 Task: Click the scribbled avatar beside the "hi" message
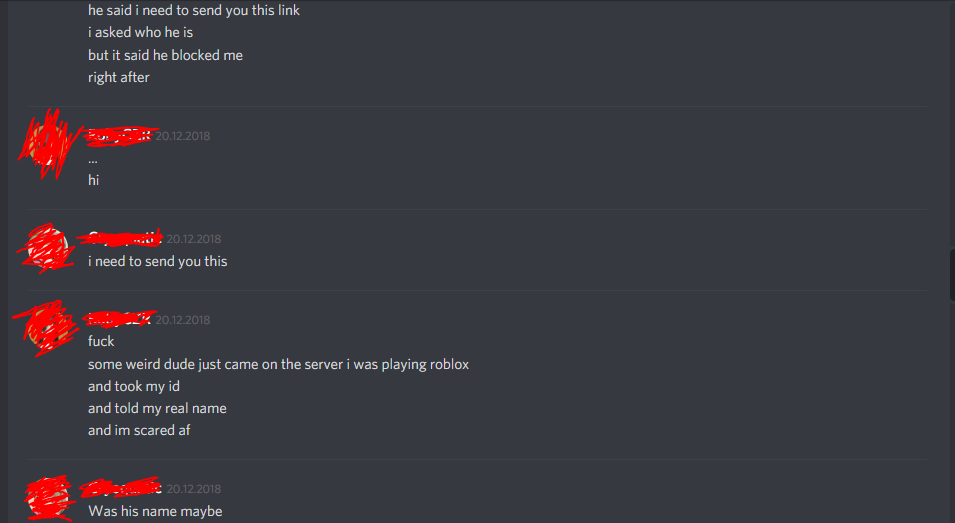pos(49,144)
